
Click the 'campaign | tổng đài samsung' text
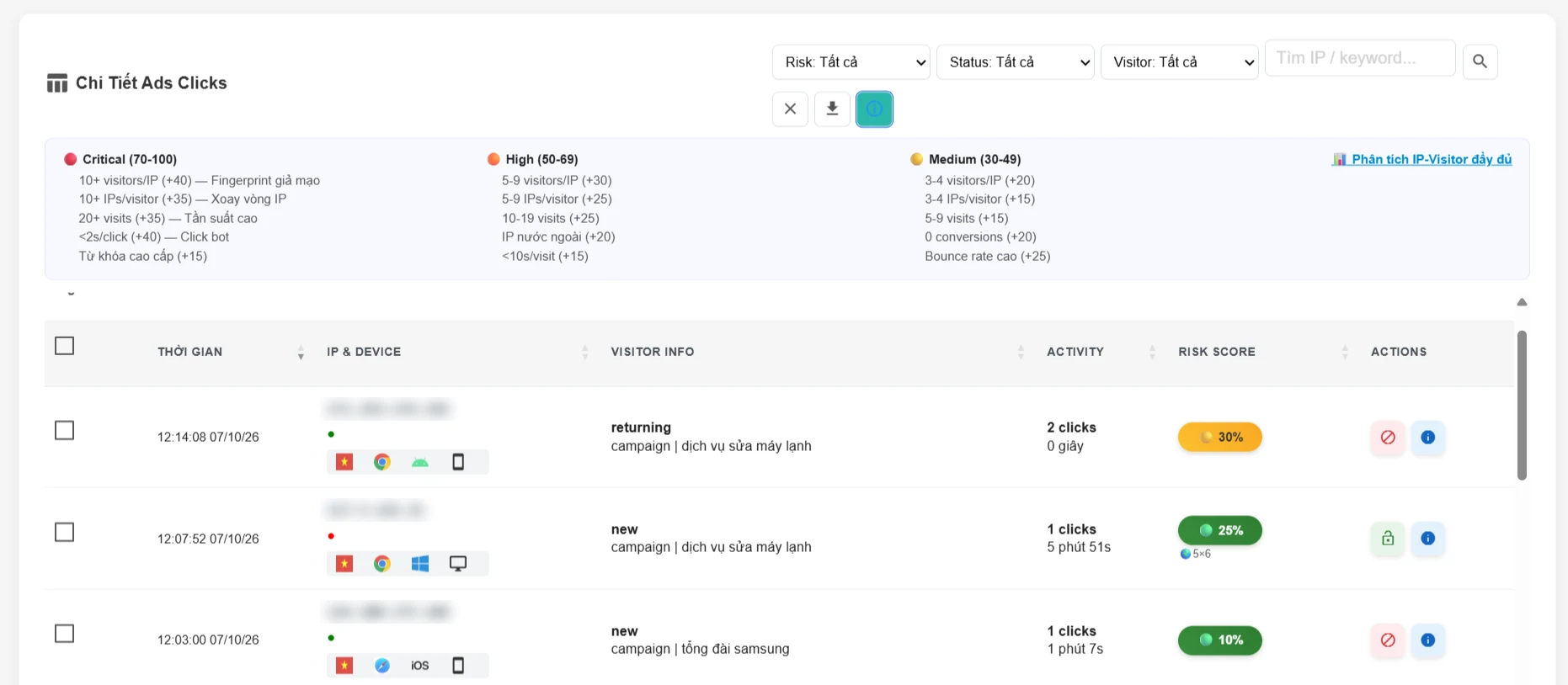(701, 649)
